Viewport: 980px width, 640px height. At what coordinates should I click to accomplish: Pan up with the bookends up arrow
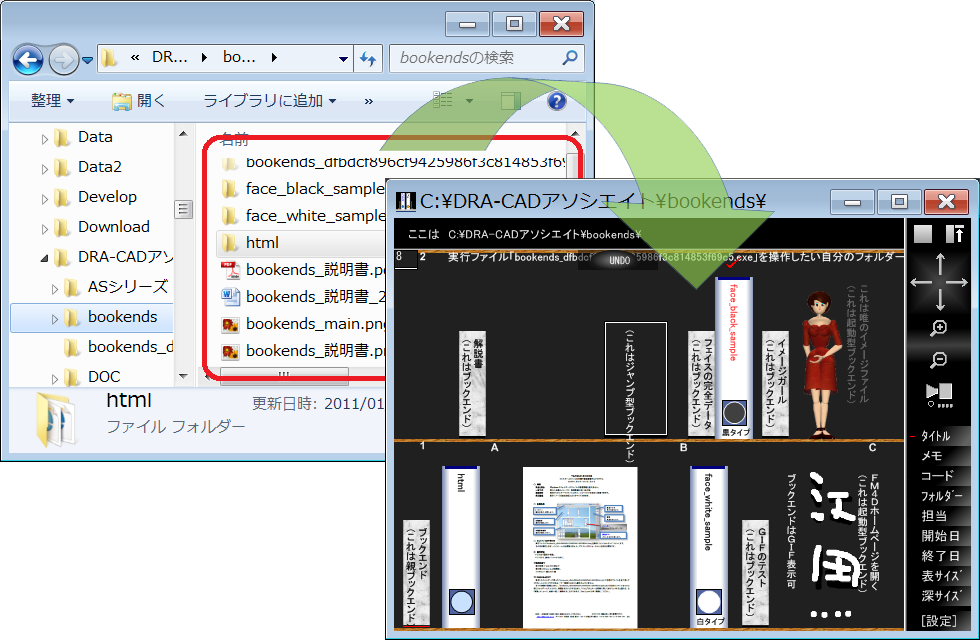pyautogui.click(x=940, y=264)
